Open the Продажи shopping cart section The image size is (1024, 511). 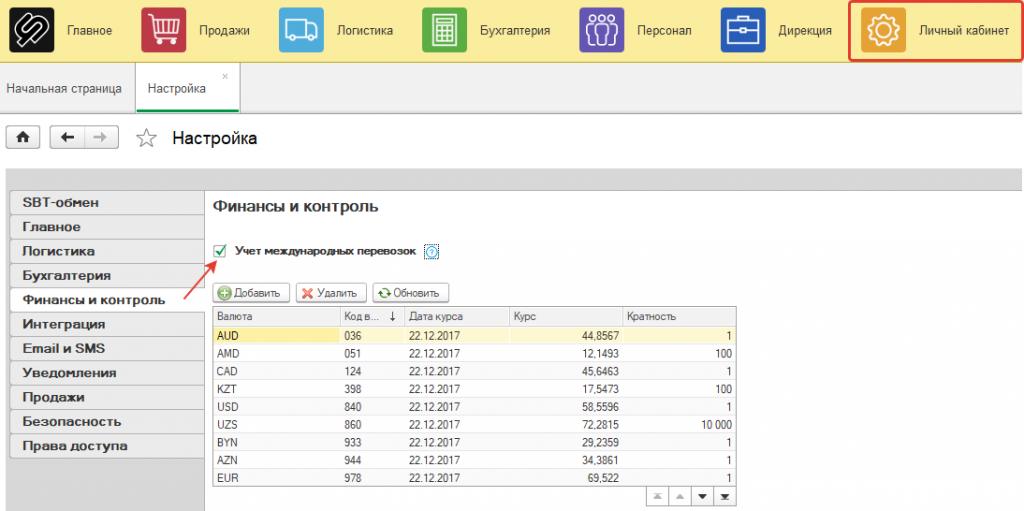point(163,30)
